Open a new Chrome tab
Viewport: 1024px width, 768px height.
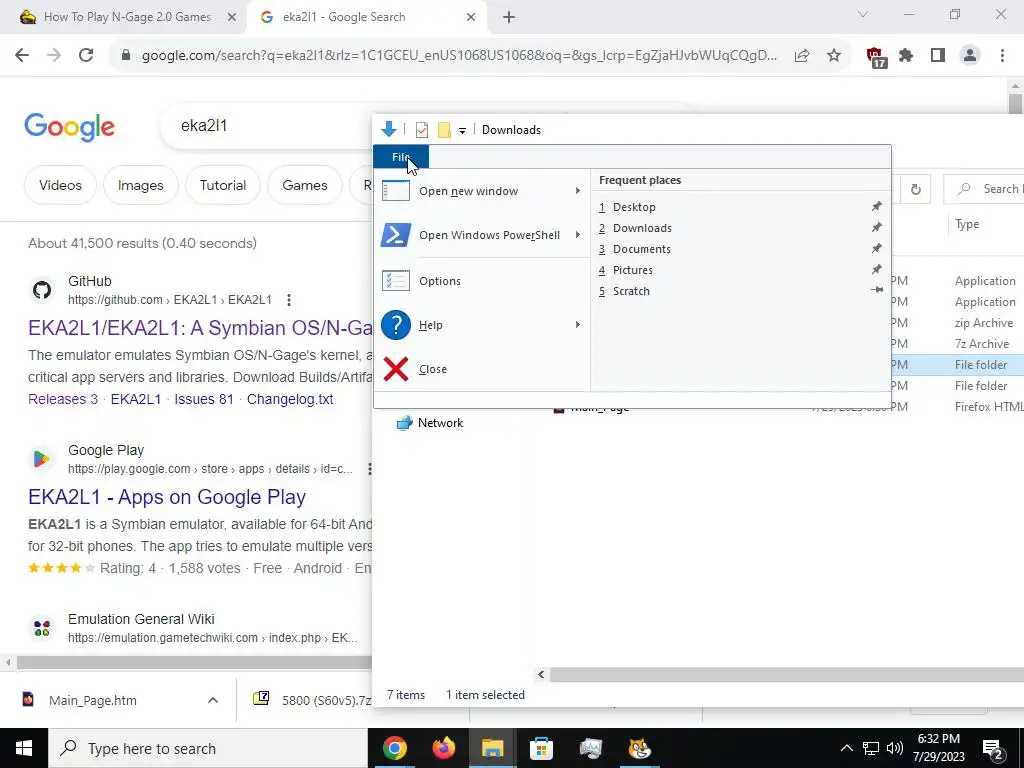(509, 18)
